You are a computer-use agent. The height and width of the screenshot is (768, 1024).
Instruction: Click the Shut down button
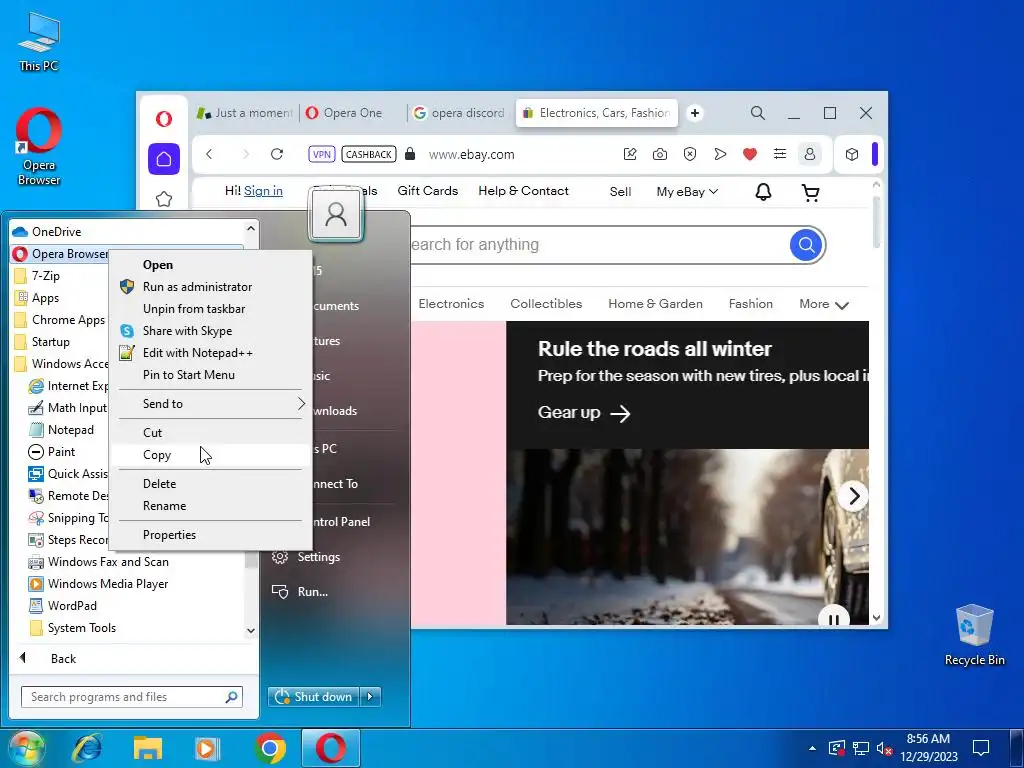[313, 697]
